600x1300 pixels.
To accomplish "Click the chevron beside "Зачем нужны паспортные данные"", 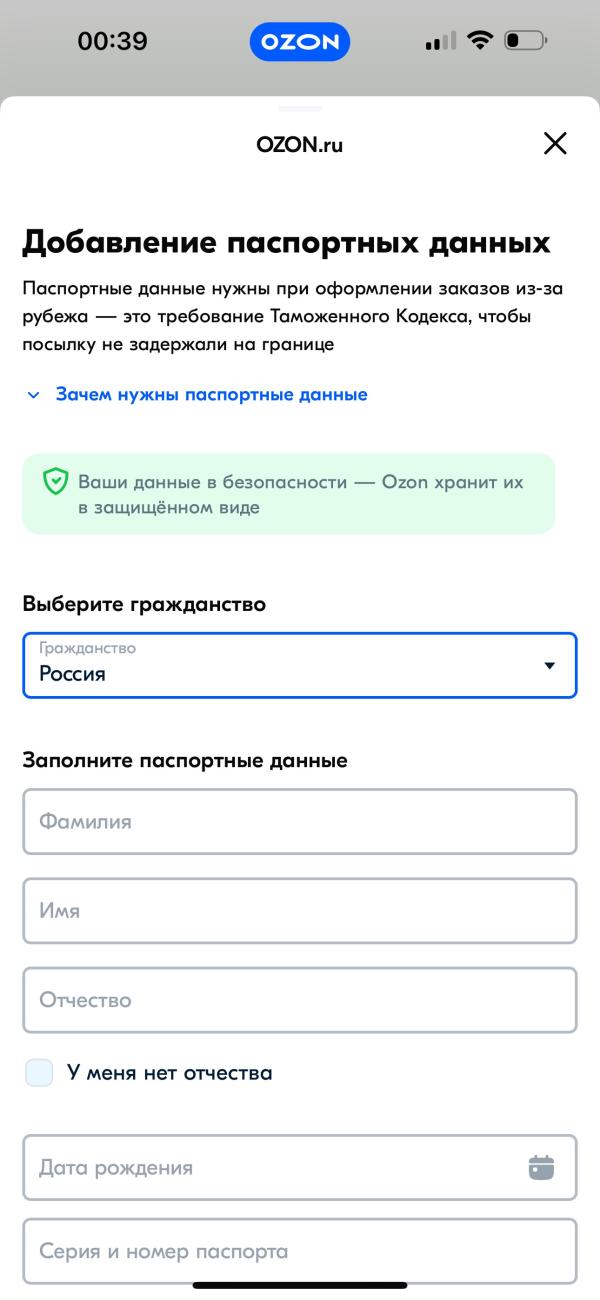I will click(x=34, y=395).
